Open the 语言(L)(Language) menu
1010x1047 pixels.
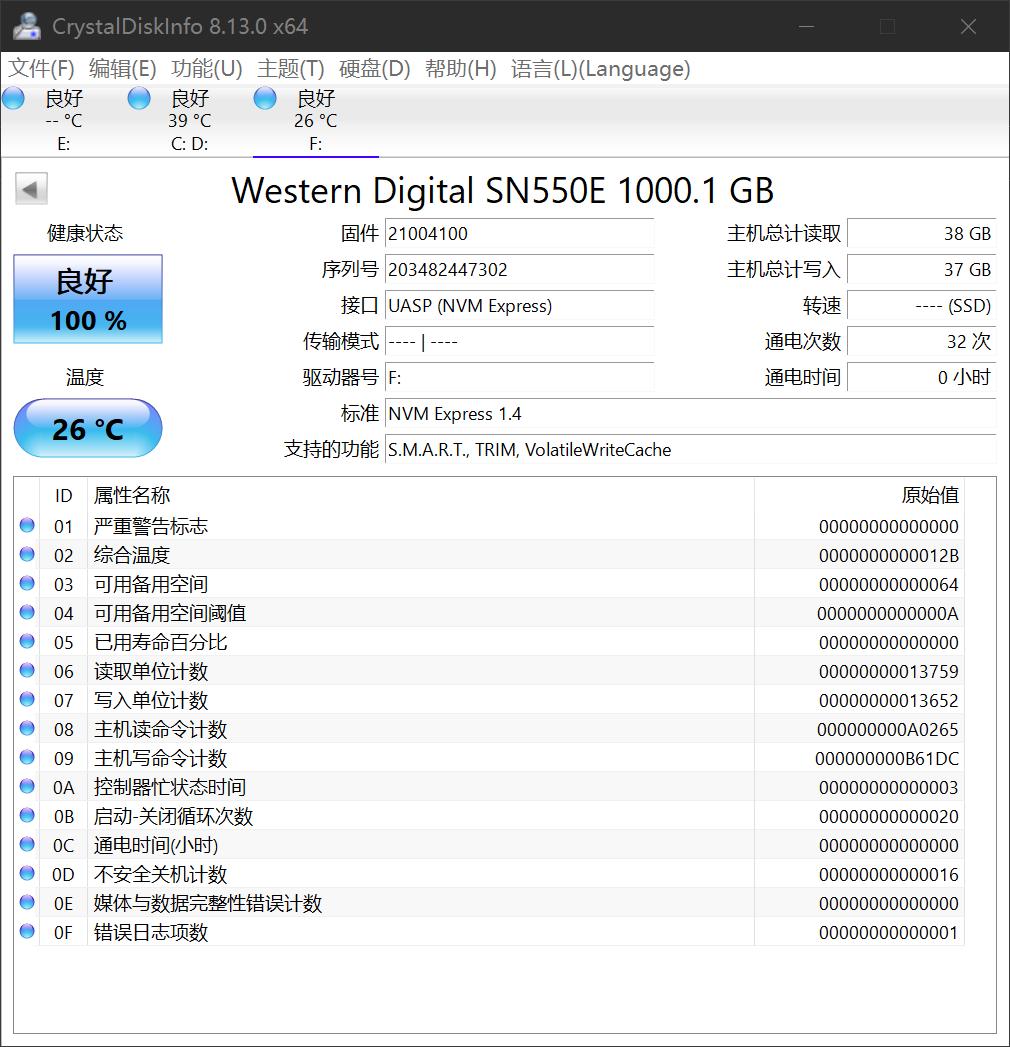pyautogui.click(x=601, y=69)
